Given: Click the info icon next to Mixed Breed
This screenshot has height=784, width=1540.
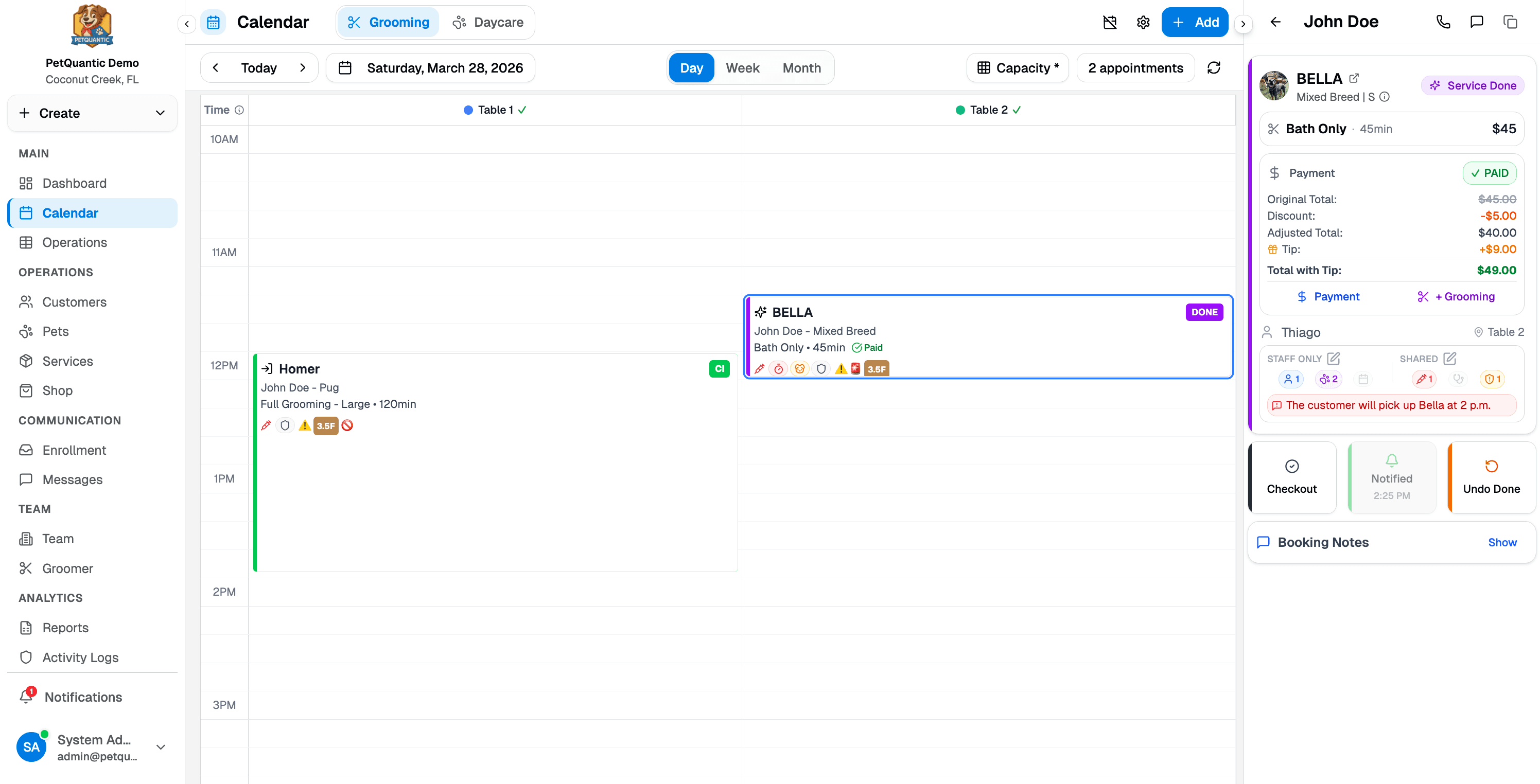Looking at the screenshot, I should tap(1385, 97).
